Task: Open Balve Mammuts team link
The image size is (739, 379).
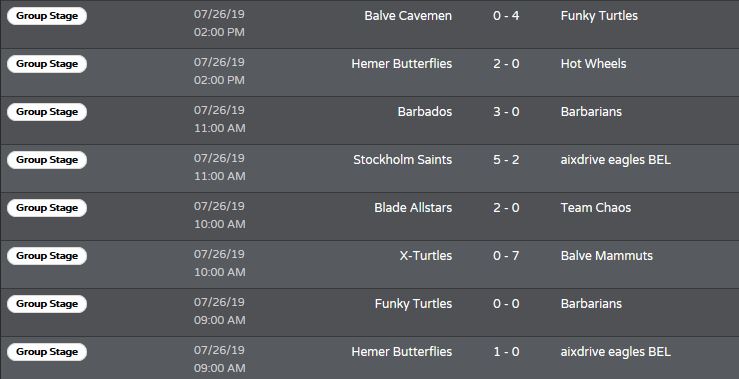Action: [x=607, y=256]
